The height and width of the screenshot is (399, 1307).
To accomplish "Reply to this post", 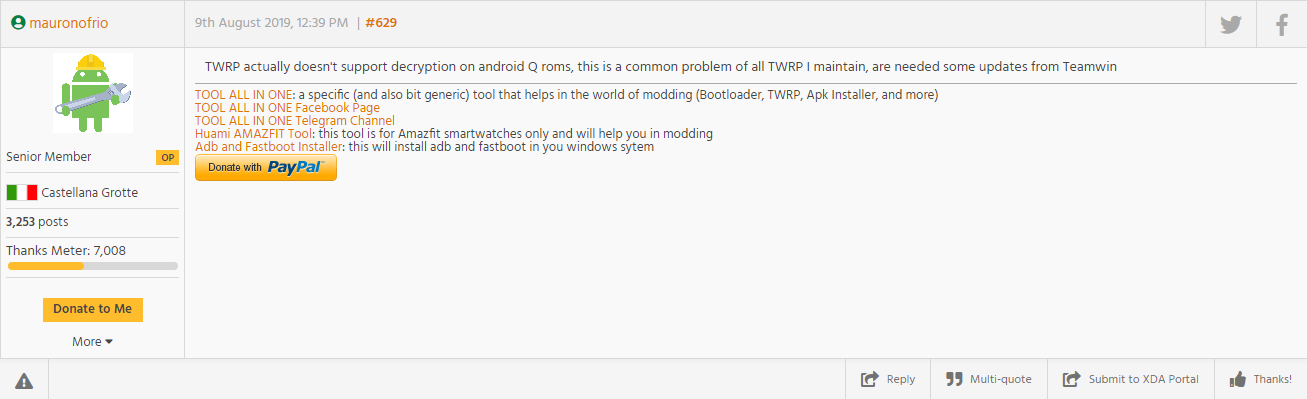I will [x=888, y=379].
